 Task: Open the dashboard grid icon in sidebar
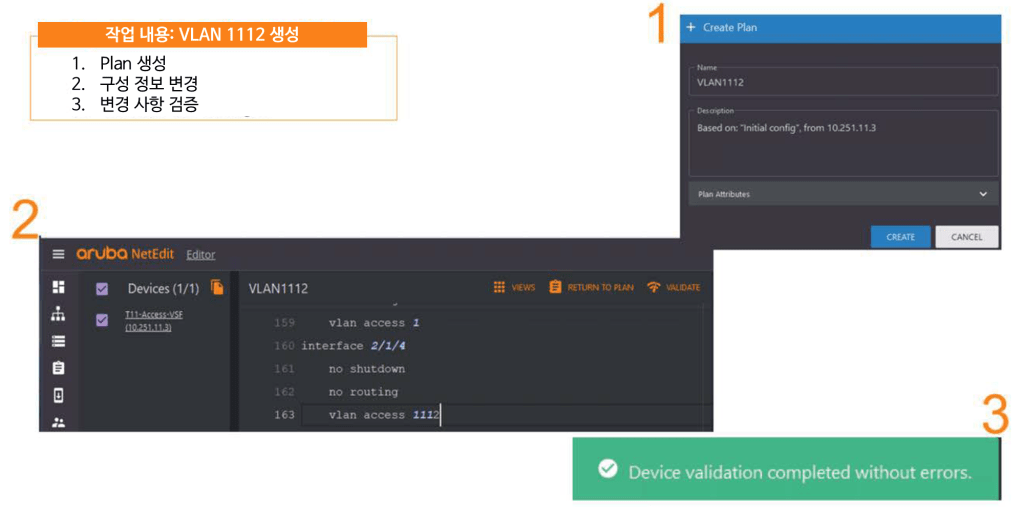point(58,288)
